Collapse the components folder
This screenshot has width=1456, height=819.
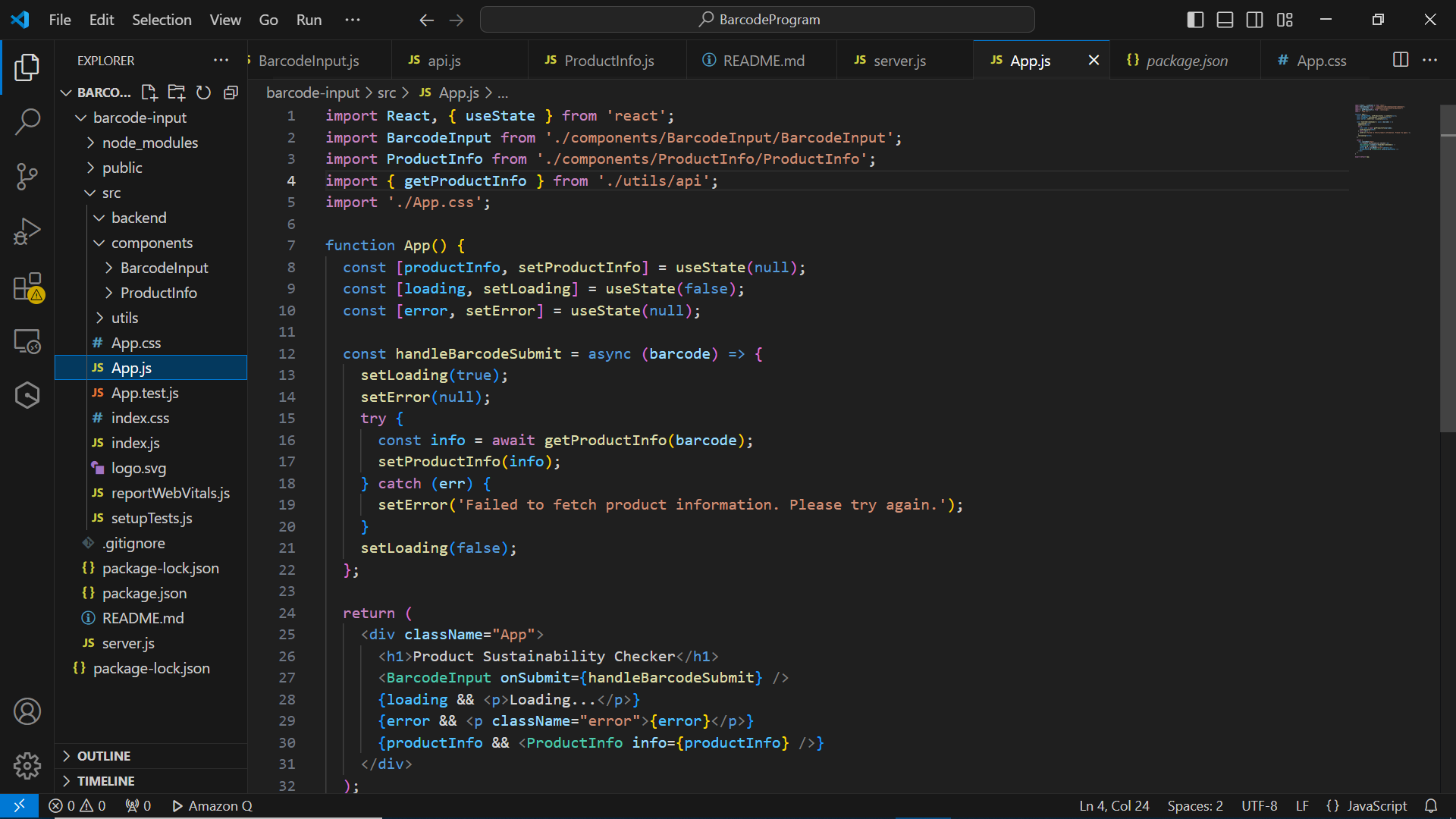coord(151,243)
